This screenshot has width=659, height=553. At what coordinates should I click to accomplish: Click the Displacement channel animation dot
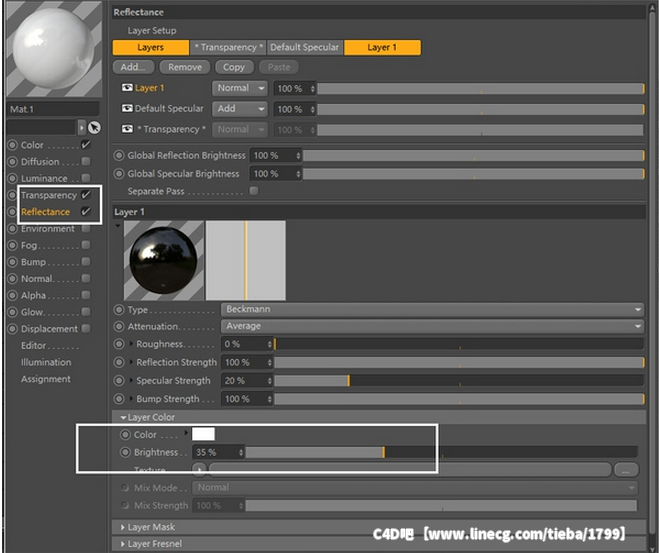coord(13,329)
